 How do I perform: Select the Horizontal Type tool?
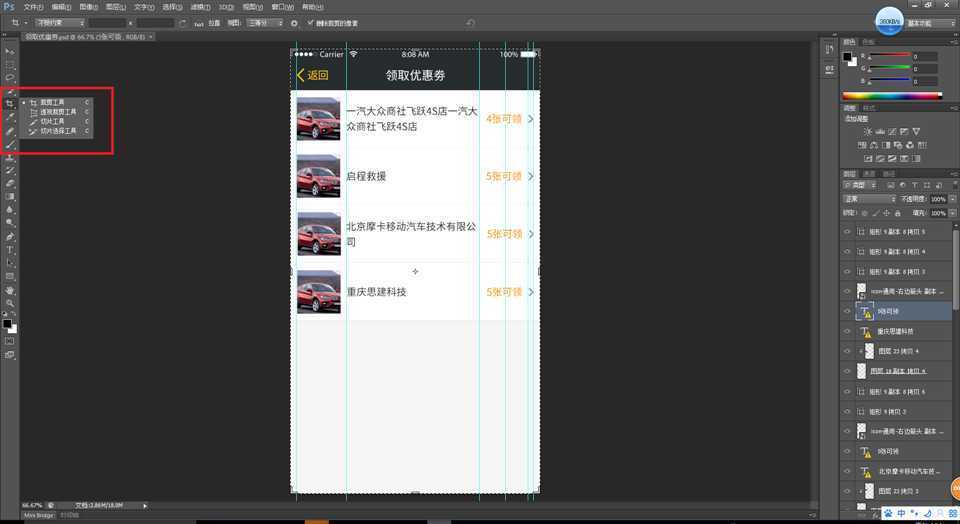9,250
